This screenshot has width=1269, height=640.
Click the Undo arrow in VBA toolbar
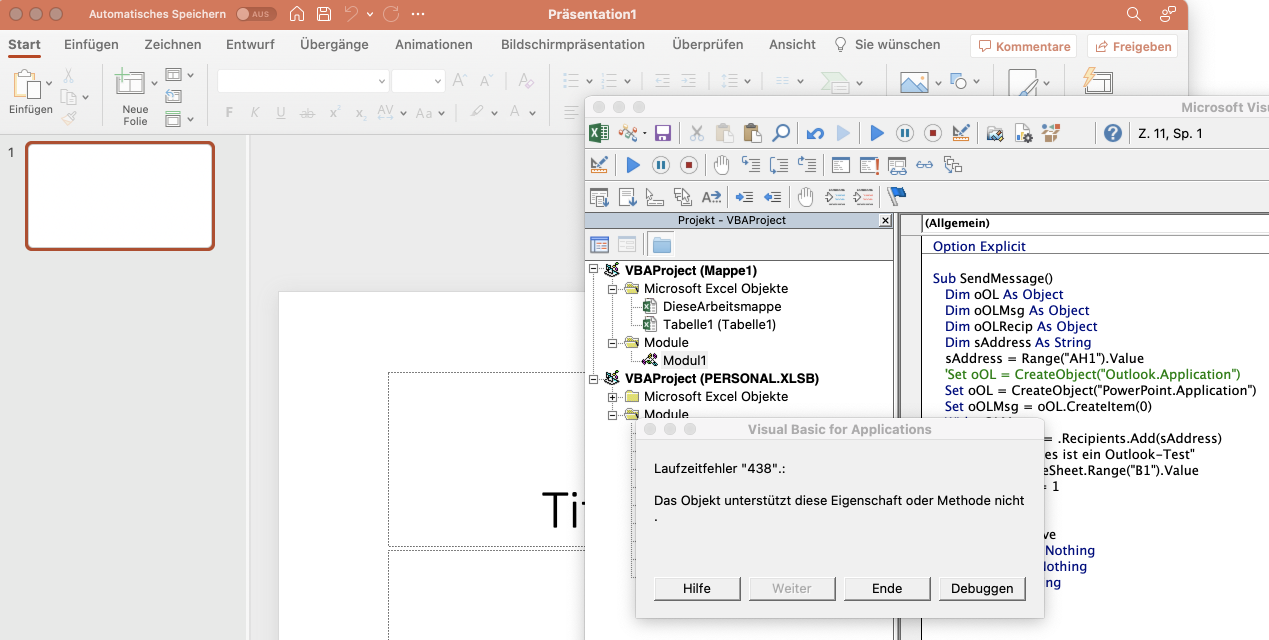tap(815, 133)
